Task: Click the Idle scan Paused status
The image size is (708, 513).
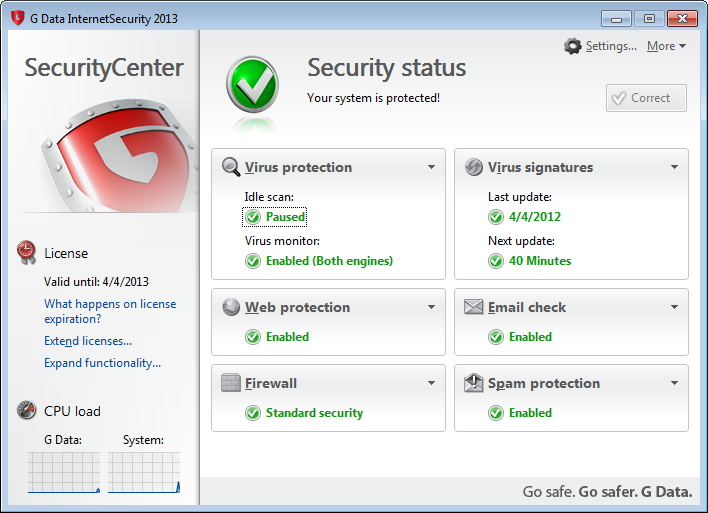Action: 285,217
